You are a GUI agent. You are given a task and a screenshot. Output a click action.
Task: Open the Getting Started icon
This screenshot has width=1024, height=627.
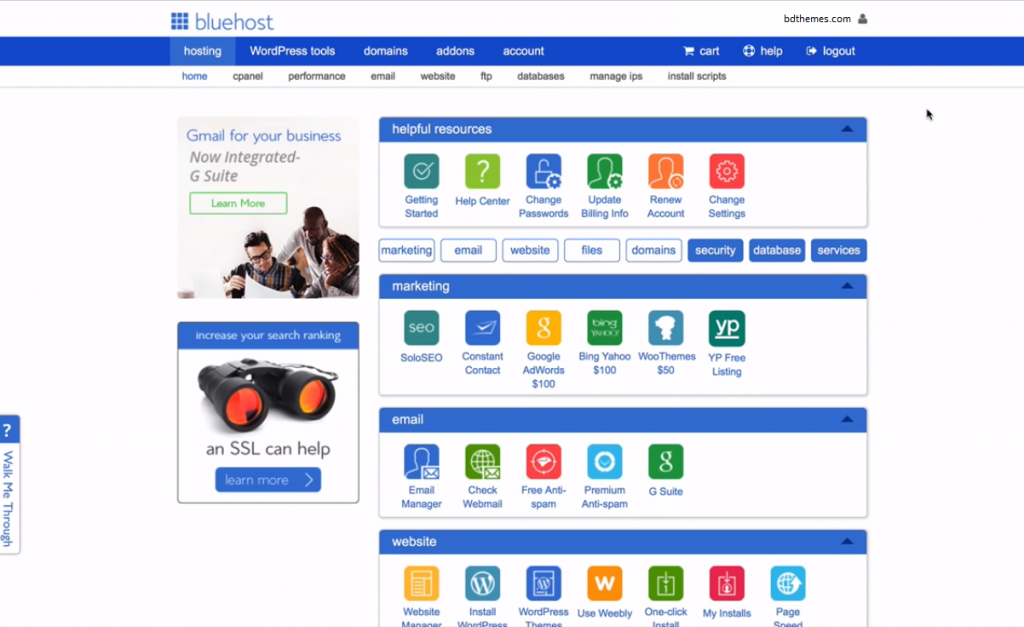coord(421,172)
